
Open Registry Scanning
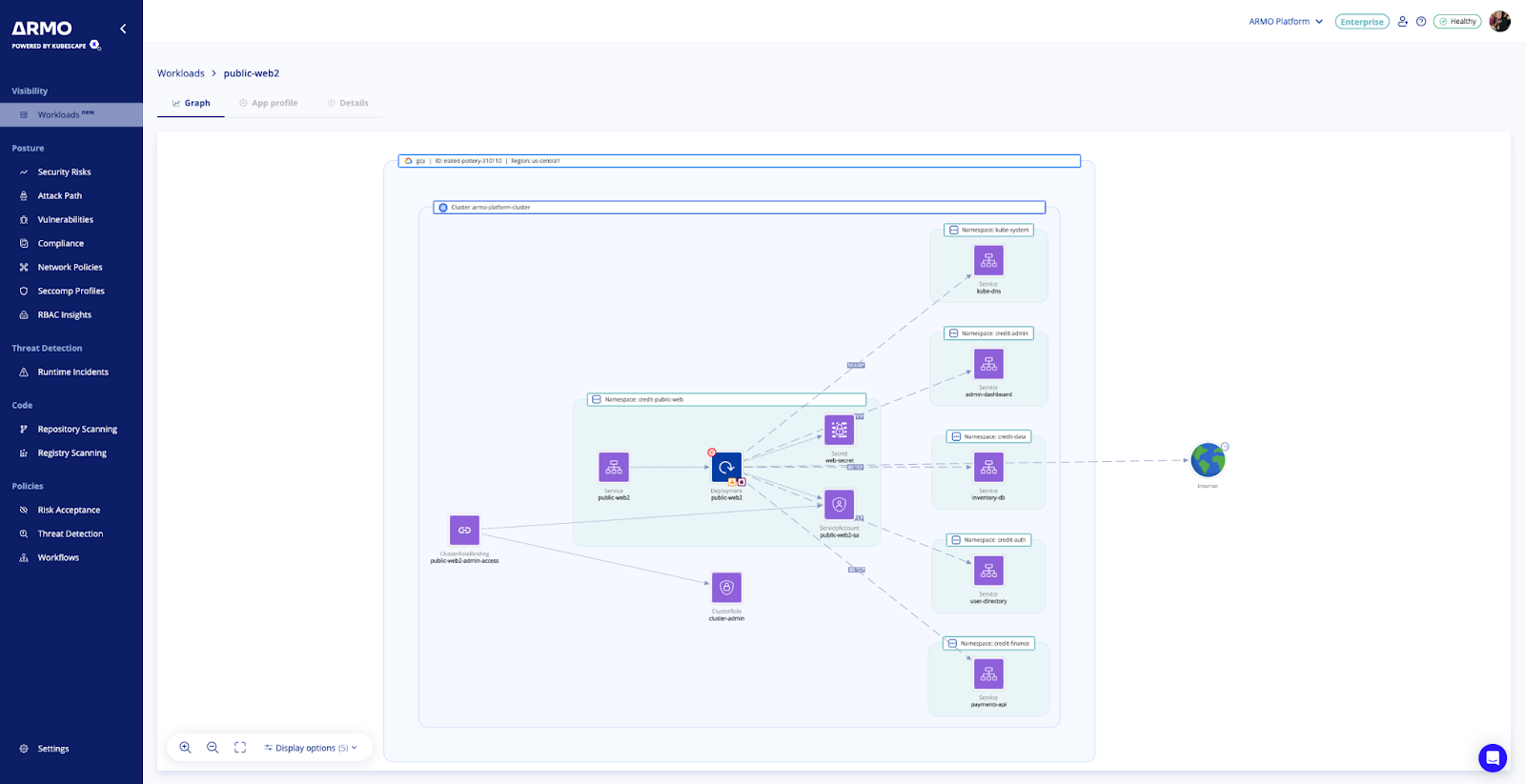point(71,453)
